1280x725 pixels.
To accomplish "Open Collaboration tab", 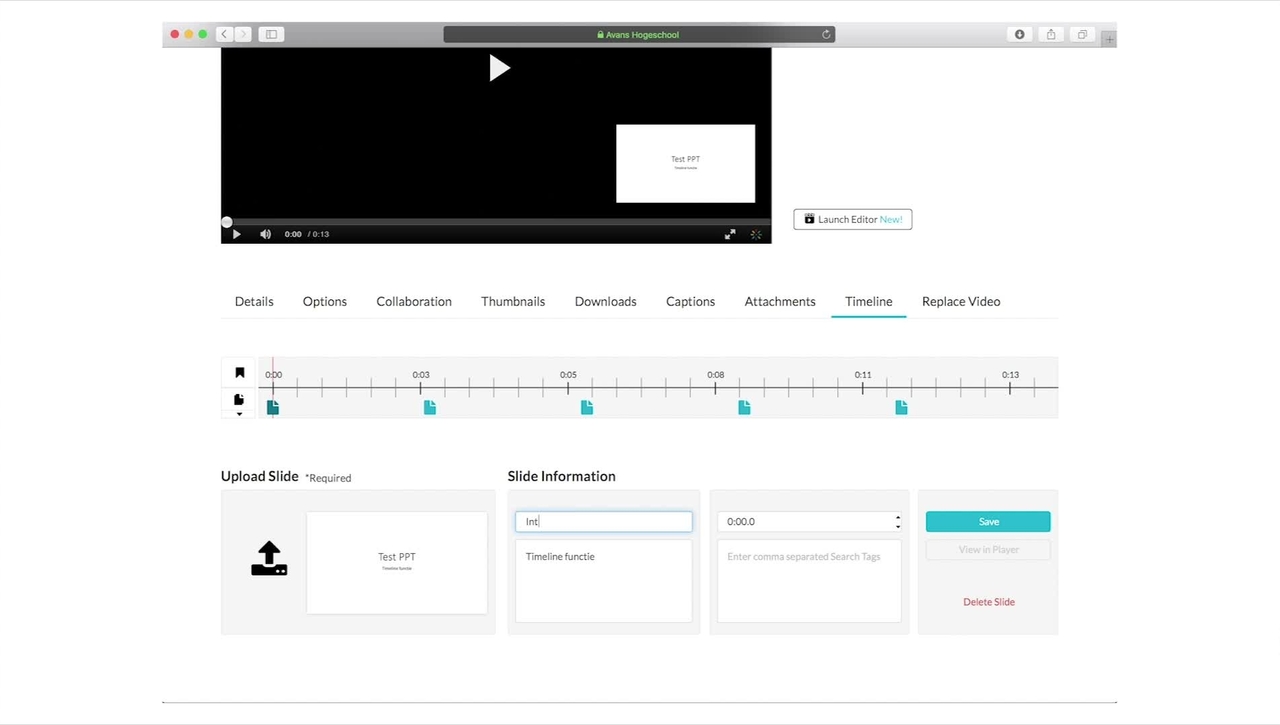I will (414, 301).
